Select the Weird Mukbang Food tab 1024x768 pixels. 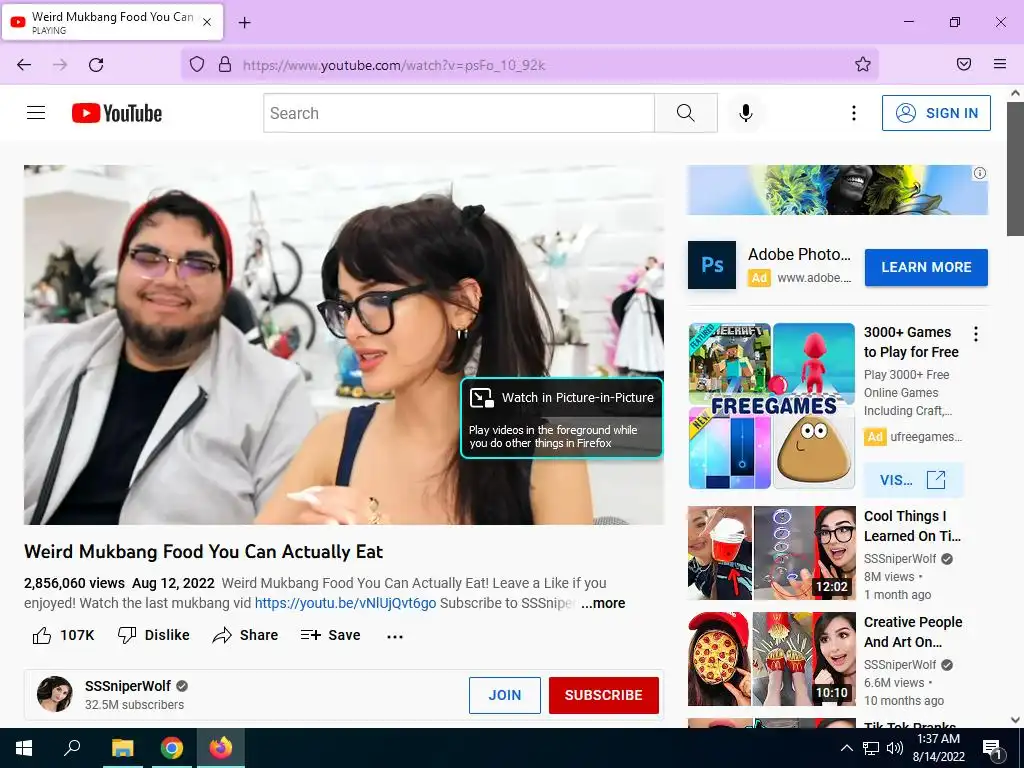pos(112,22)
